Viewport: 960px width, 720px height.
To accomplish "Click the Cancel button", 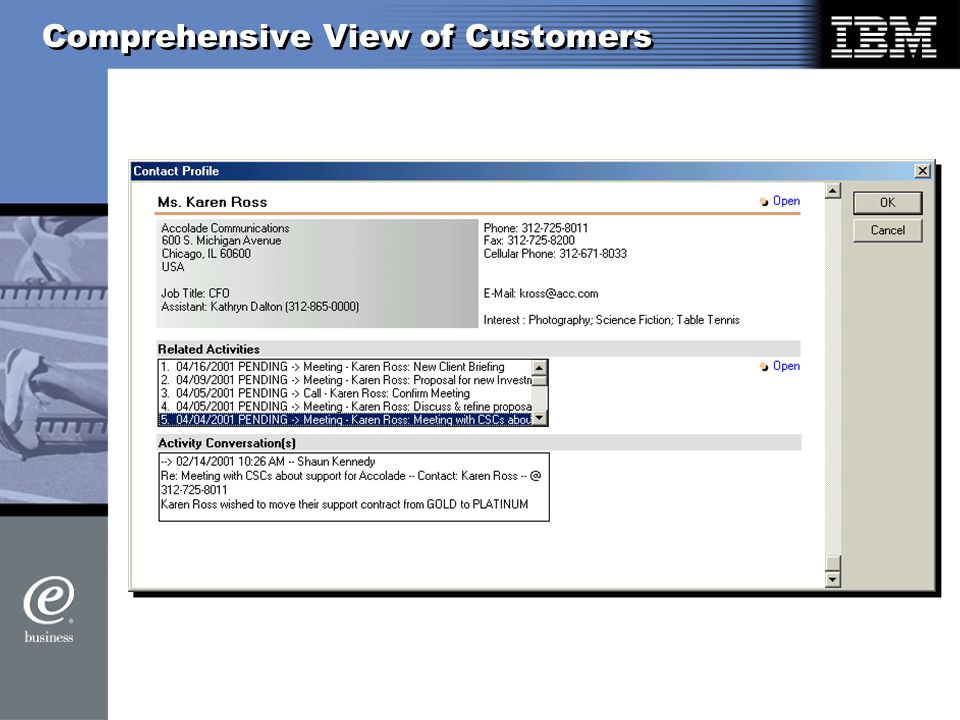I will [x=887, y=230].
